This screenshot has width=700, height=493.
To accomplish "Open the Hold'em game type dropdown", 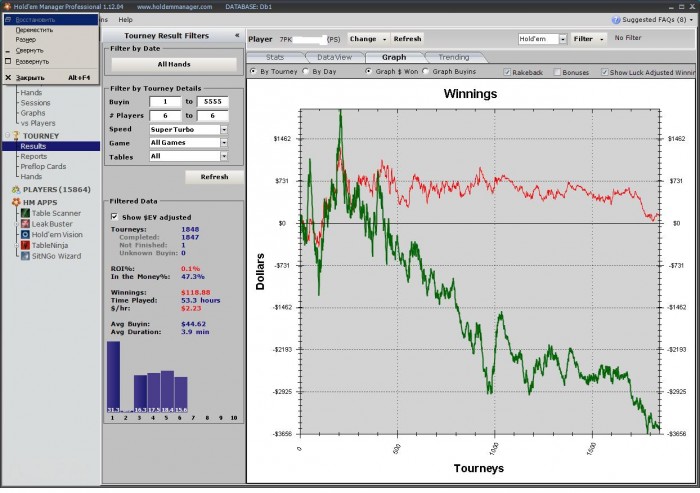I will (x=563, y=39).
